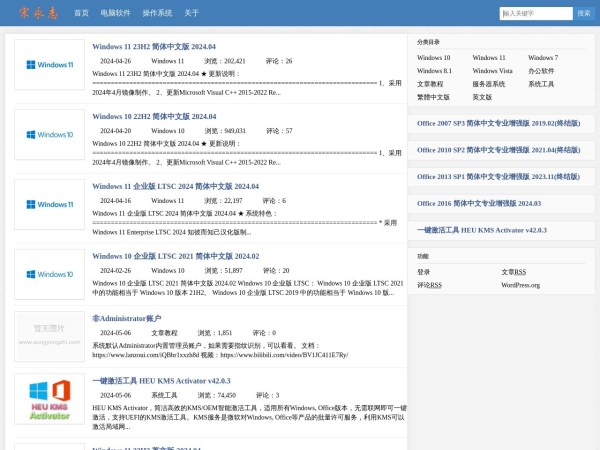Click Windows 10 category tag dated 2024-02-26

pyautogui.click(x=168, y=271)
